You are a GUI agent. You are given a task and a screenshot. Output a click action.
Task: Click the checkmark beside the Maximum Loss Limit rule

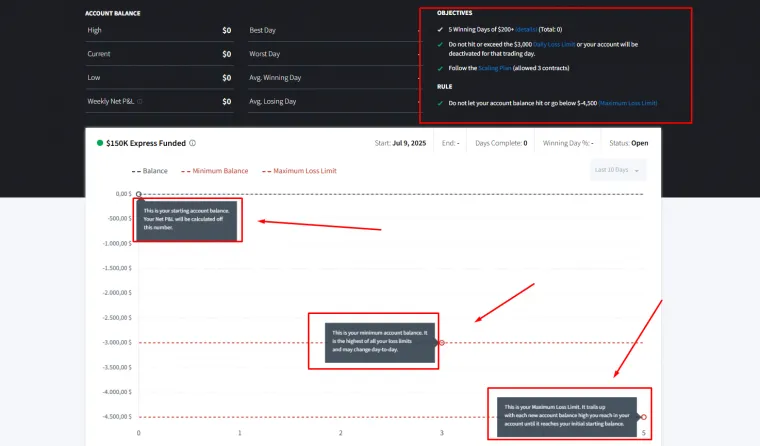tap(441, 103)
